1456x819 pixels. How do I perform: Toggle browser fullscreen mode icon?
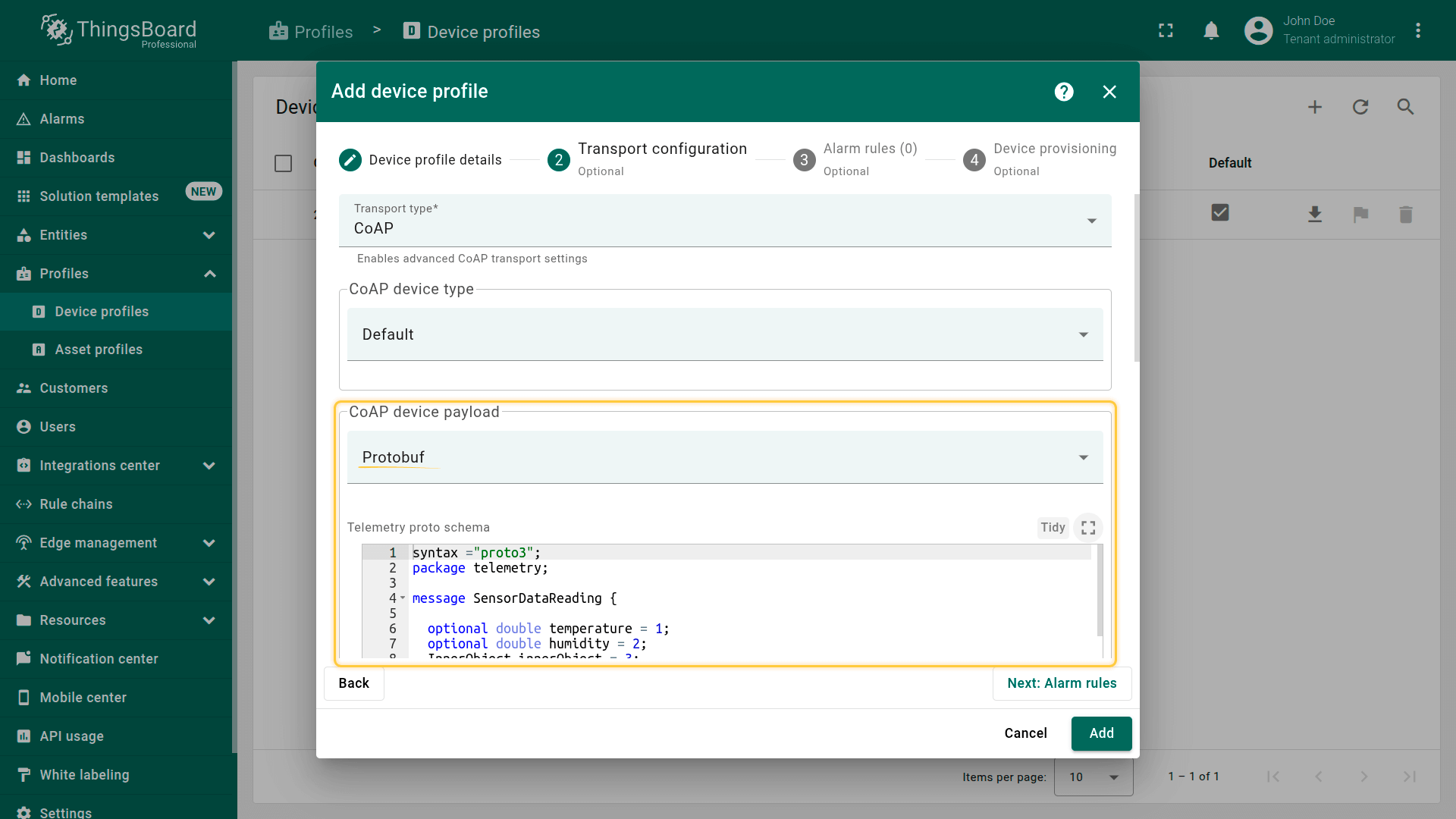pos(1166,31)
